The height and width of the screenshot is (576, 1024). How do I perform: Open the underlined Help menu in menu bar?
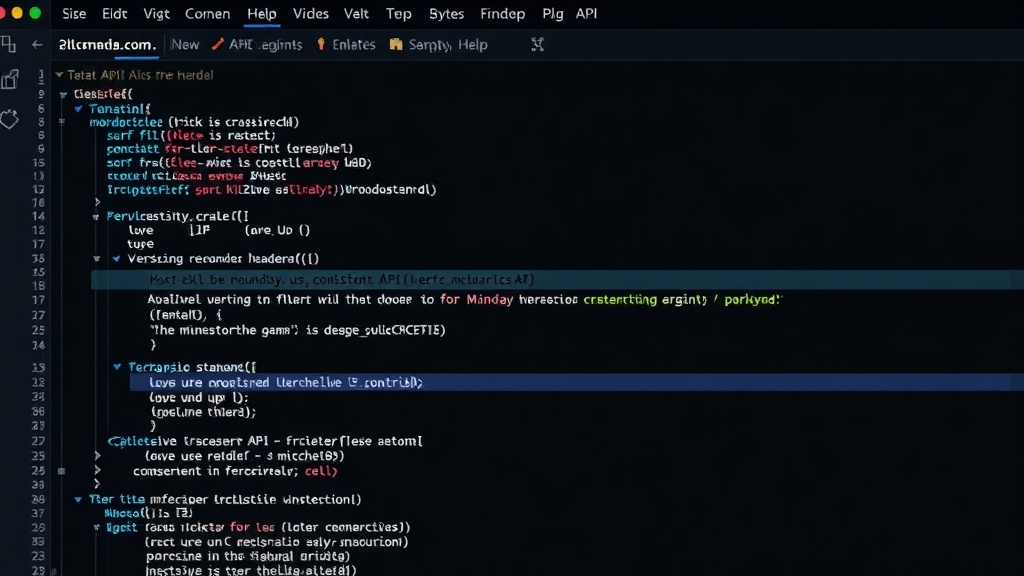[x=262, y=14]
